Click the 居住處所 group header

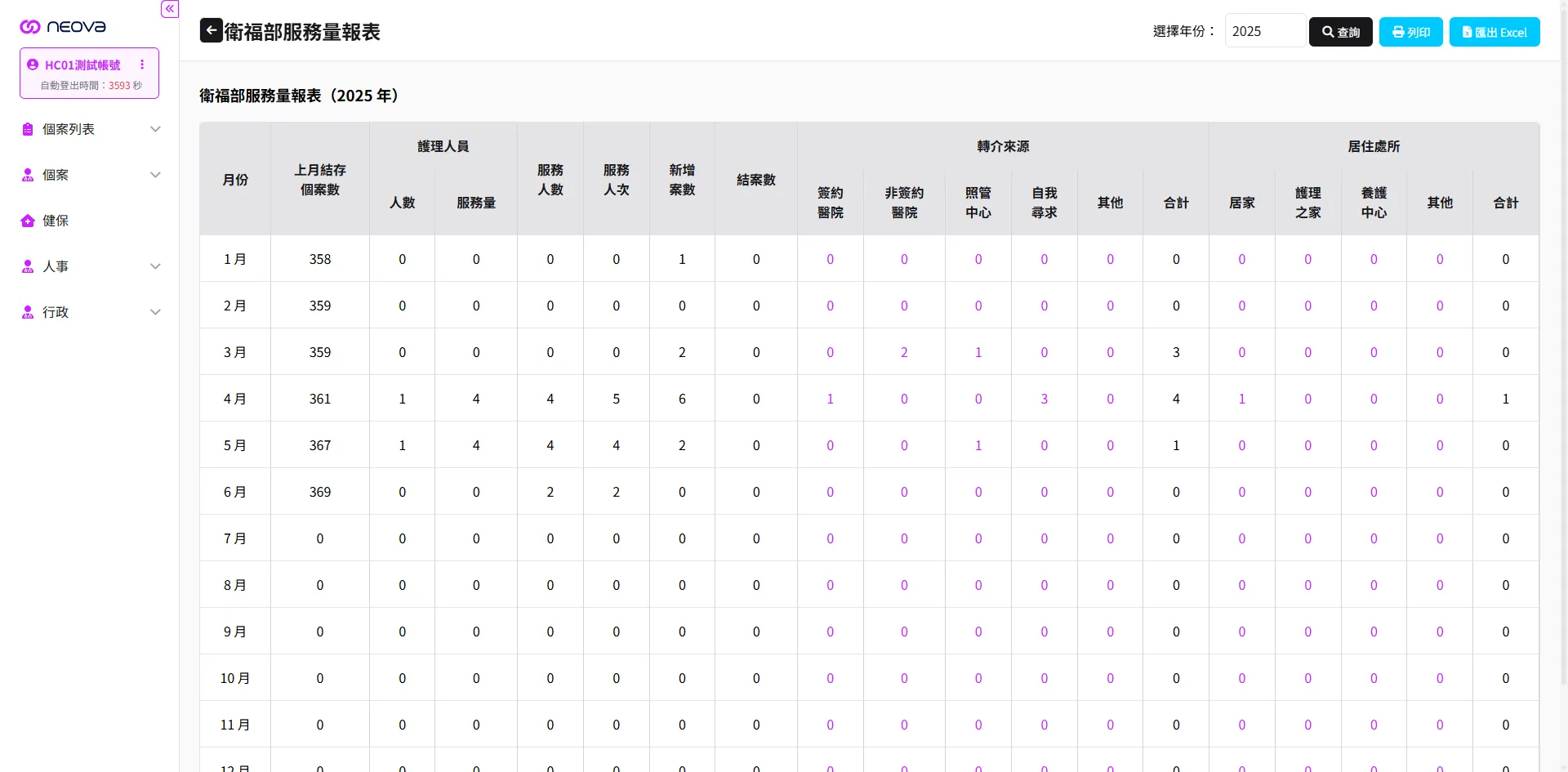tap(1374, 146)
